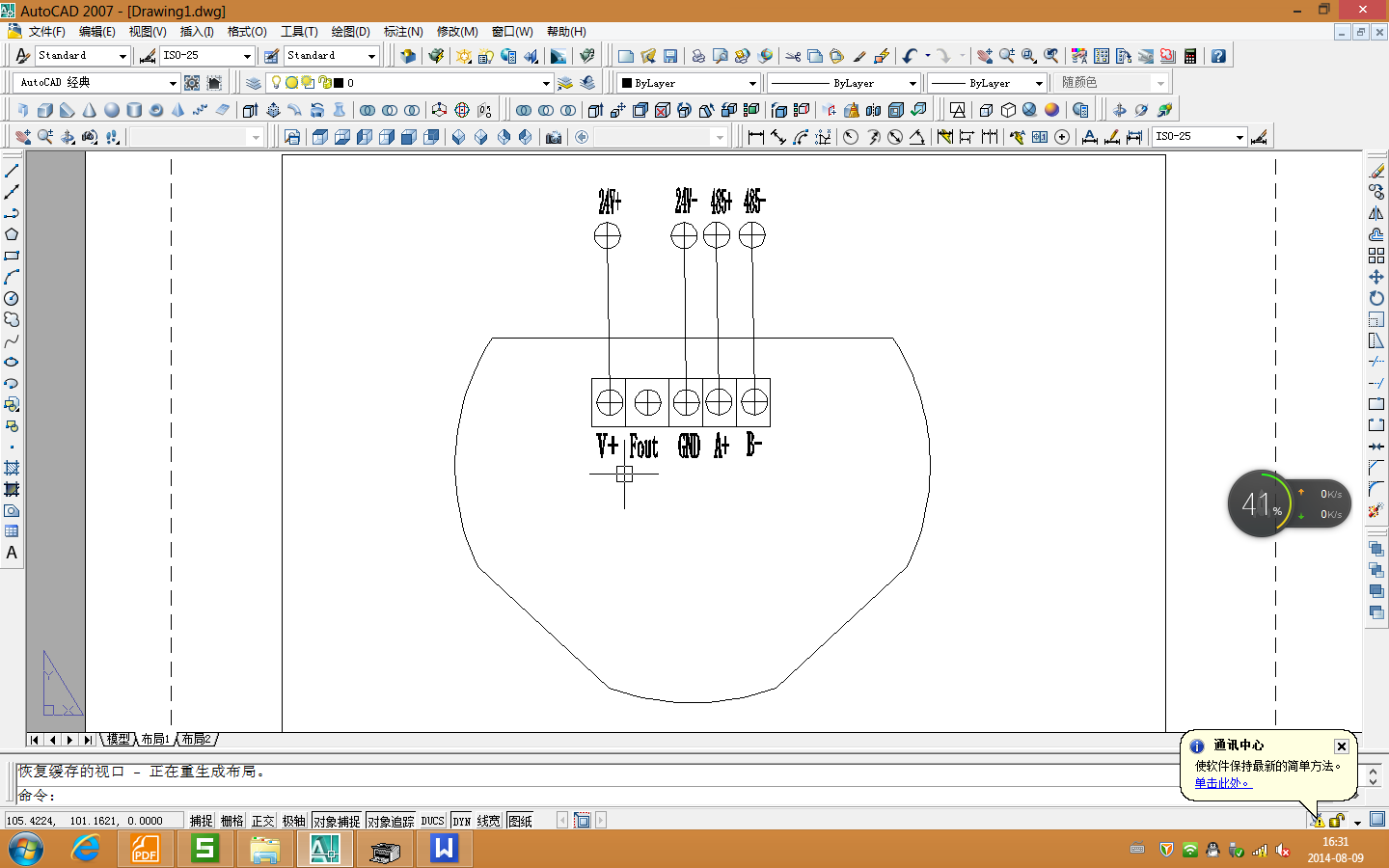
Task: Toggle 对象追踪 object tracking
Action: click(391, 821)
